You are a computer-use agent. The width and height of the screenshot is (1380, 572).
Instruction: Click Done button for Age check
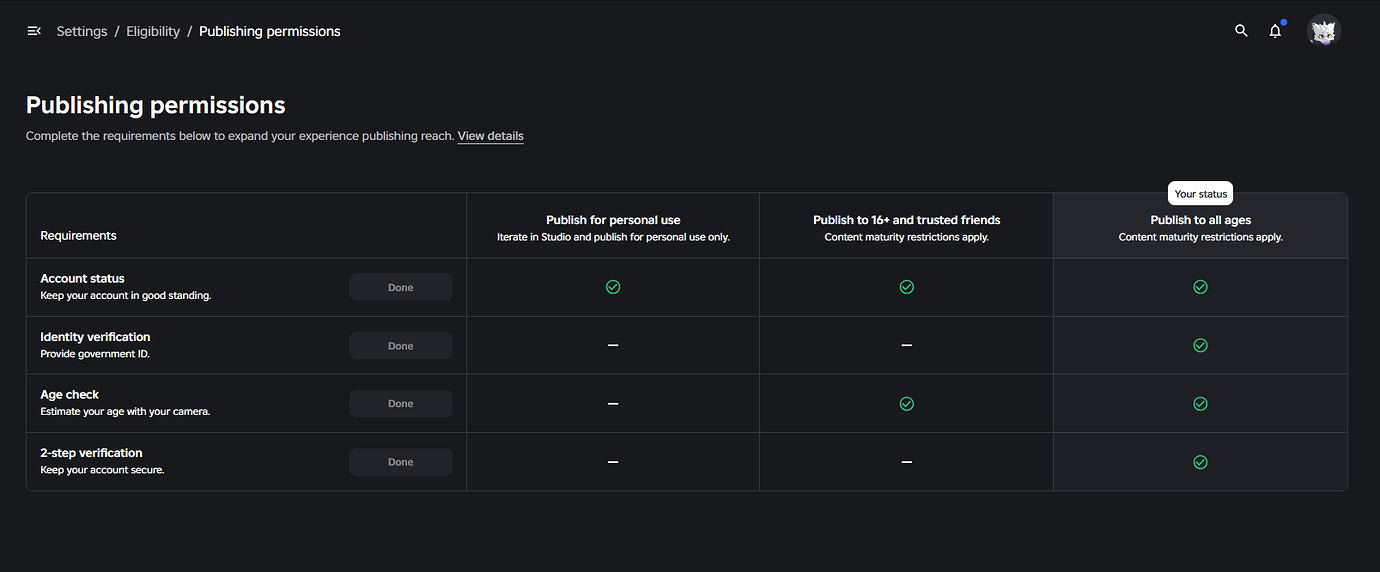[x=401, y=404]
